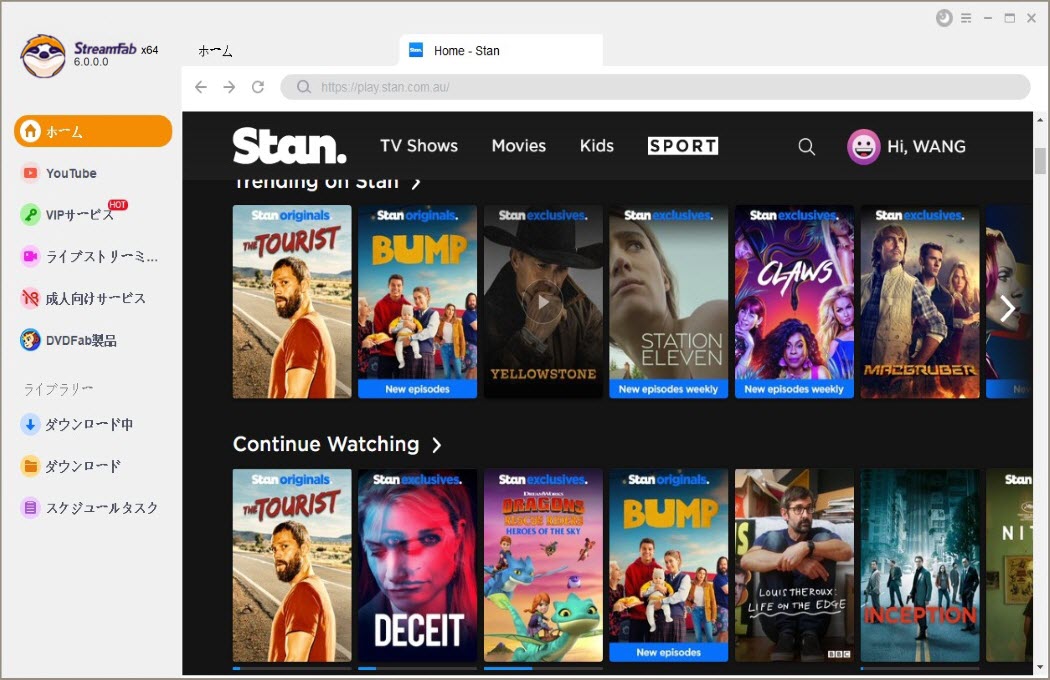The height and width of the screenshot is (680, 1050).
Task: Click the address bar search icon
Action: tap(304, 87)
